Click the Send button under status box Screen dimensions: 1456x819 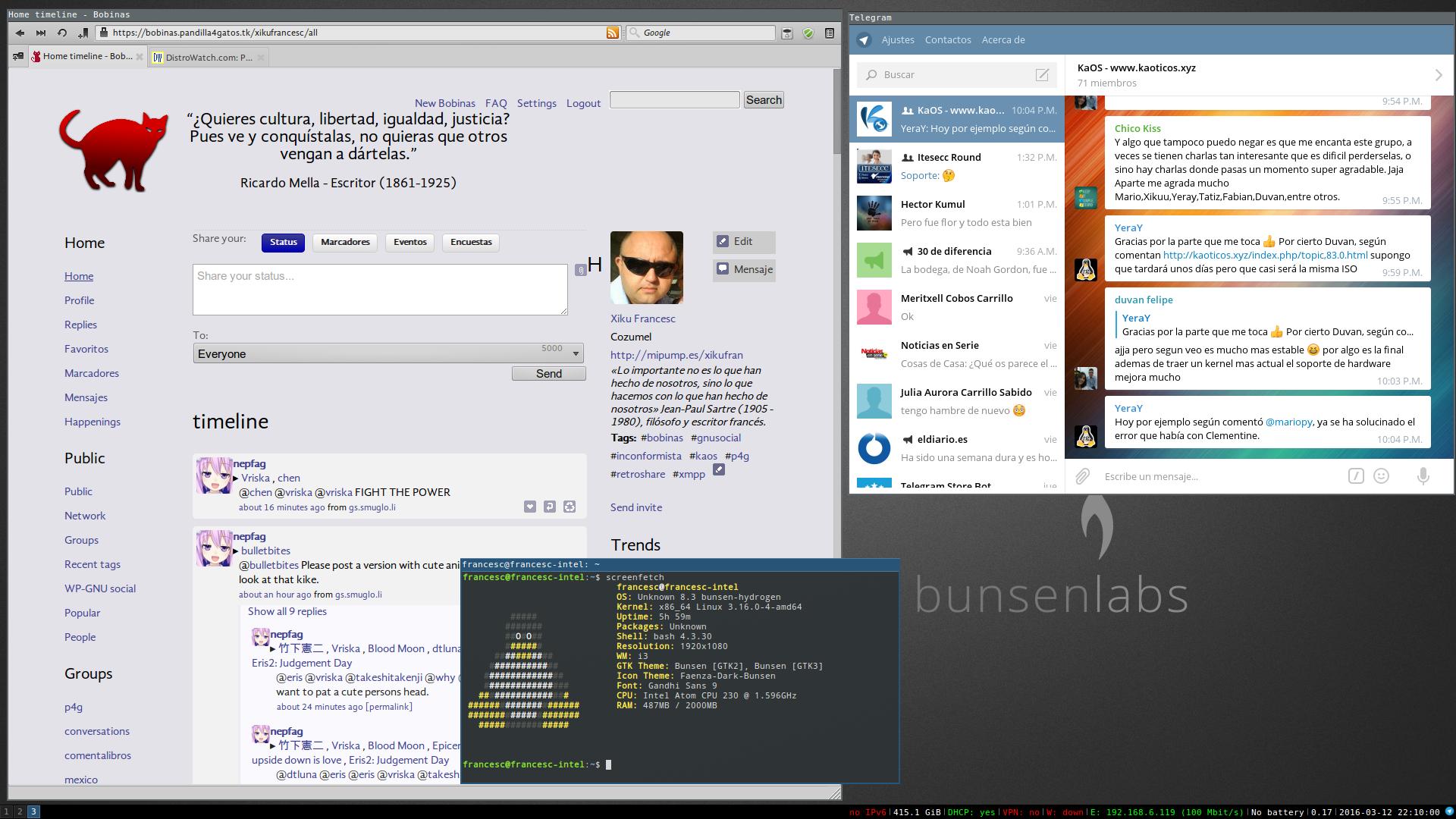click(x=548, y=373)
